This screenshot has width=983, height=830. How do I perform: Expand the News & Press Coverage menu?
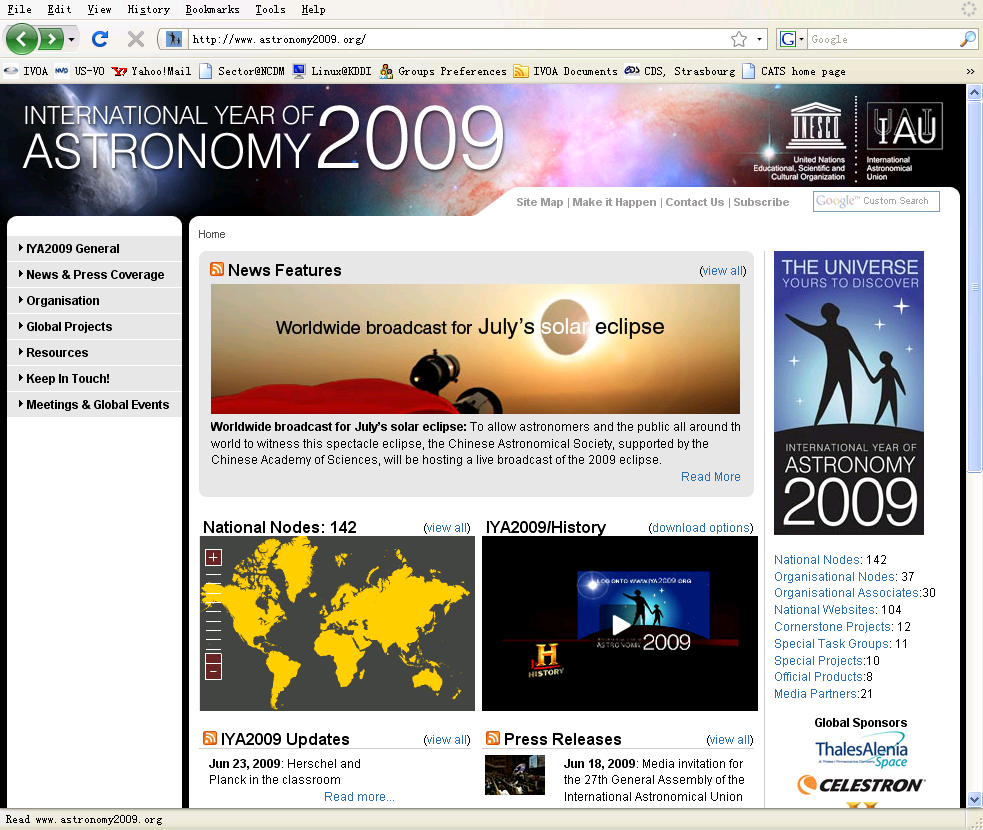pos(94,275)
